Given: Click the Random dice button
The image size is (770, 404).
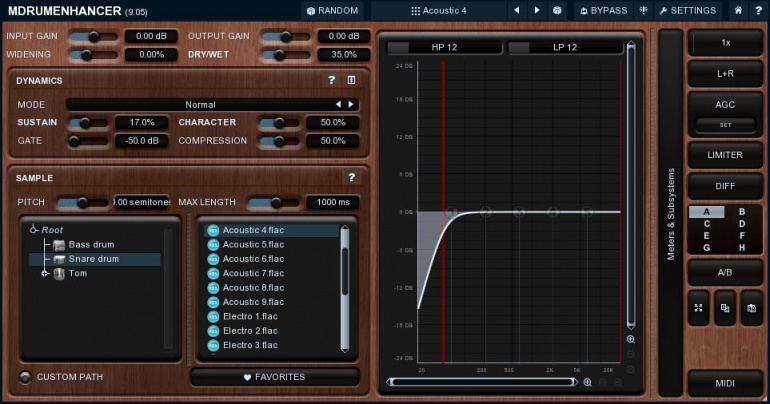Looking at the screenshot, I should (x=332, y=11).
